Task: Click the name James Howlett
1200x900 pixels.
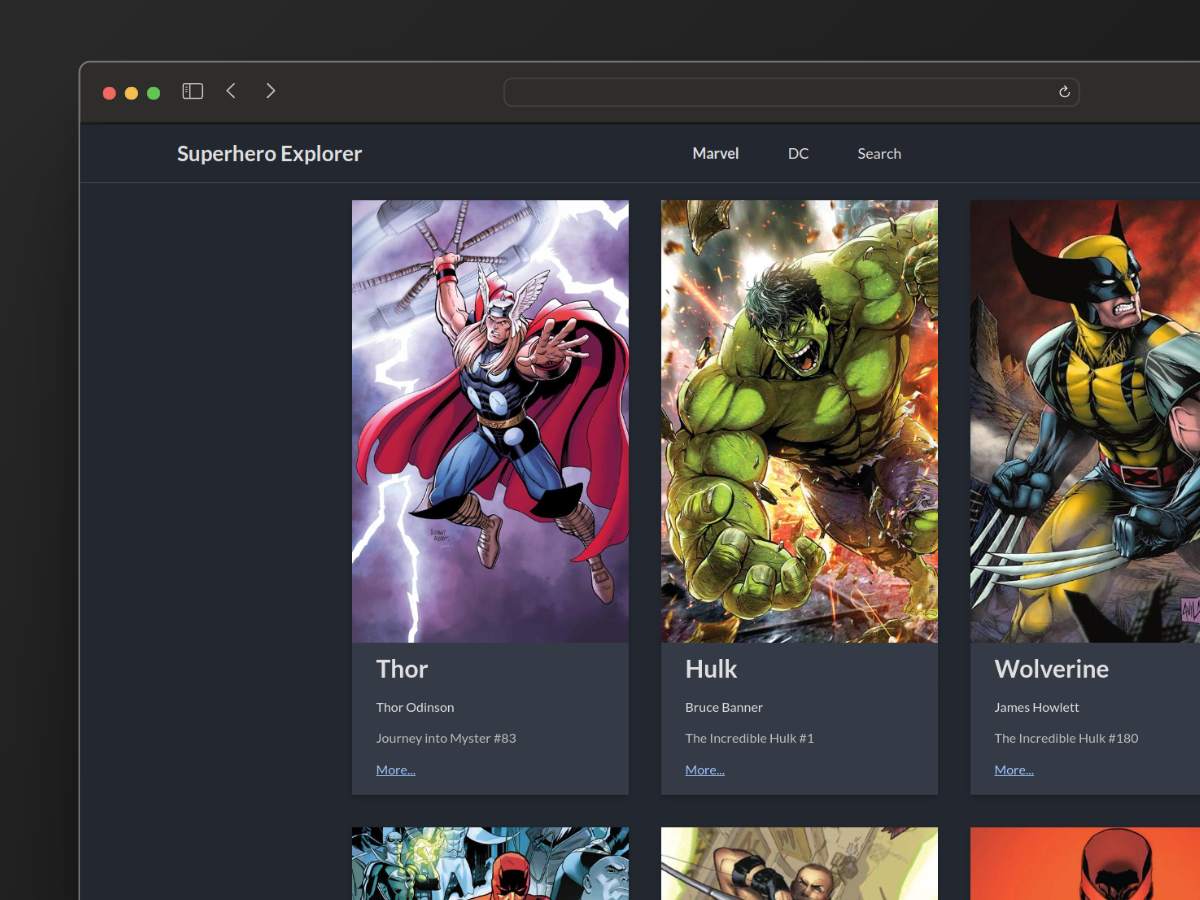Action: (1037, 707)
